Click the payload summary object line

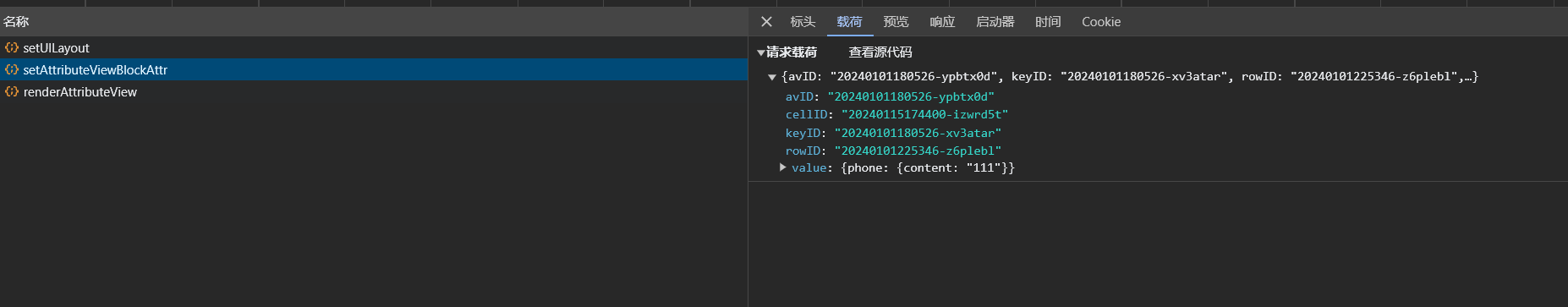(1130, 77)
